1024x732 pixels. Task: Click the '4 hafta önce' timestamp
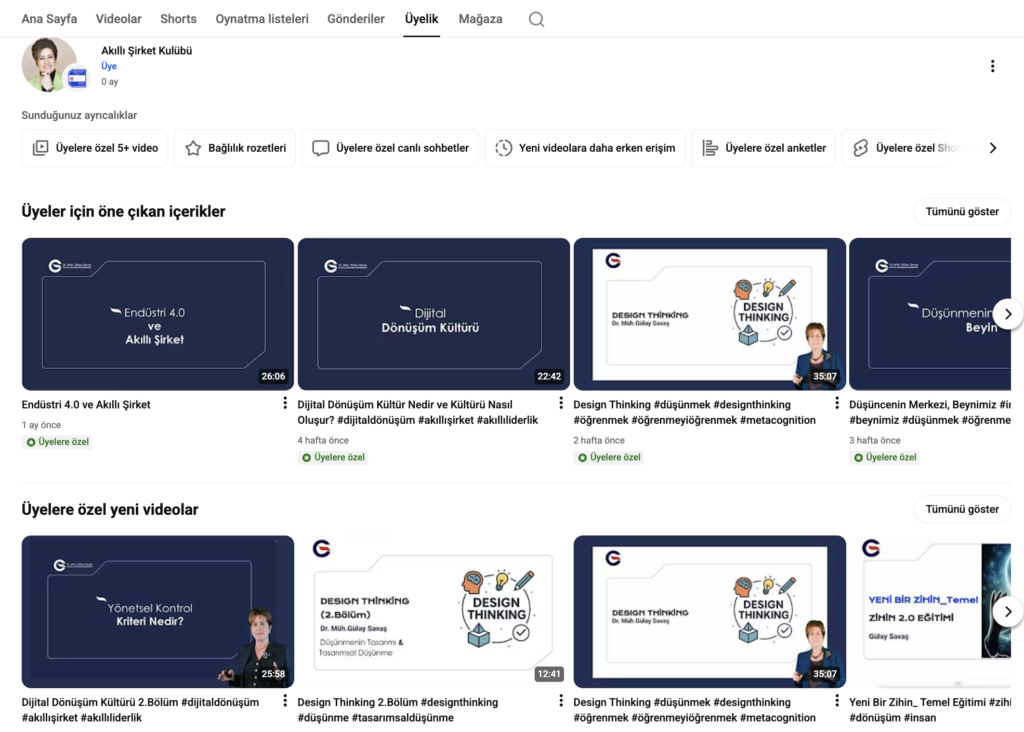click(323, 441)
